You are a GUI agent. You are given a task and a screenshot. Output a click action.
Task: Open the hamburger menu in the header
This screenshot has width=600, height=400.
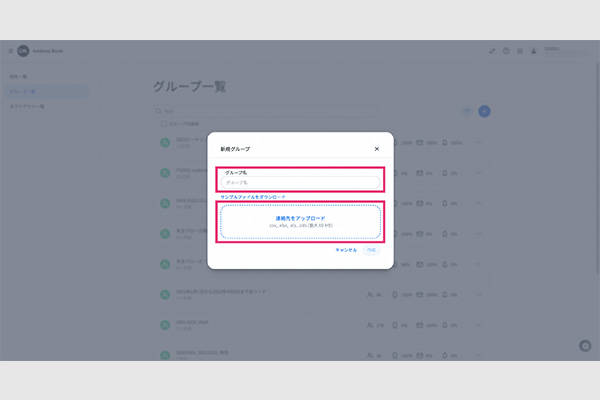11,51
